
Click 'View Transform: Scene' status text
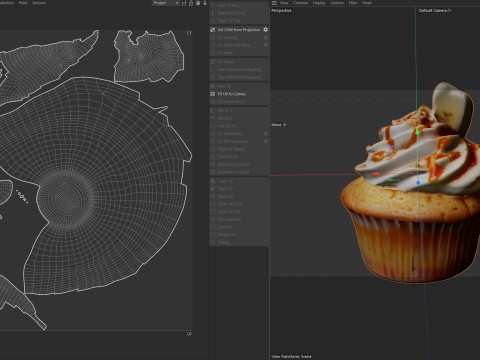pos(291,356)
